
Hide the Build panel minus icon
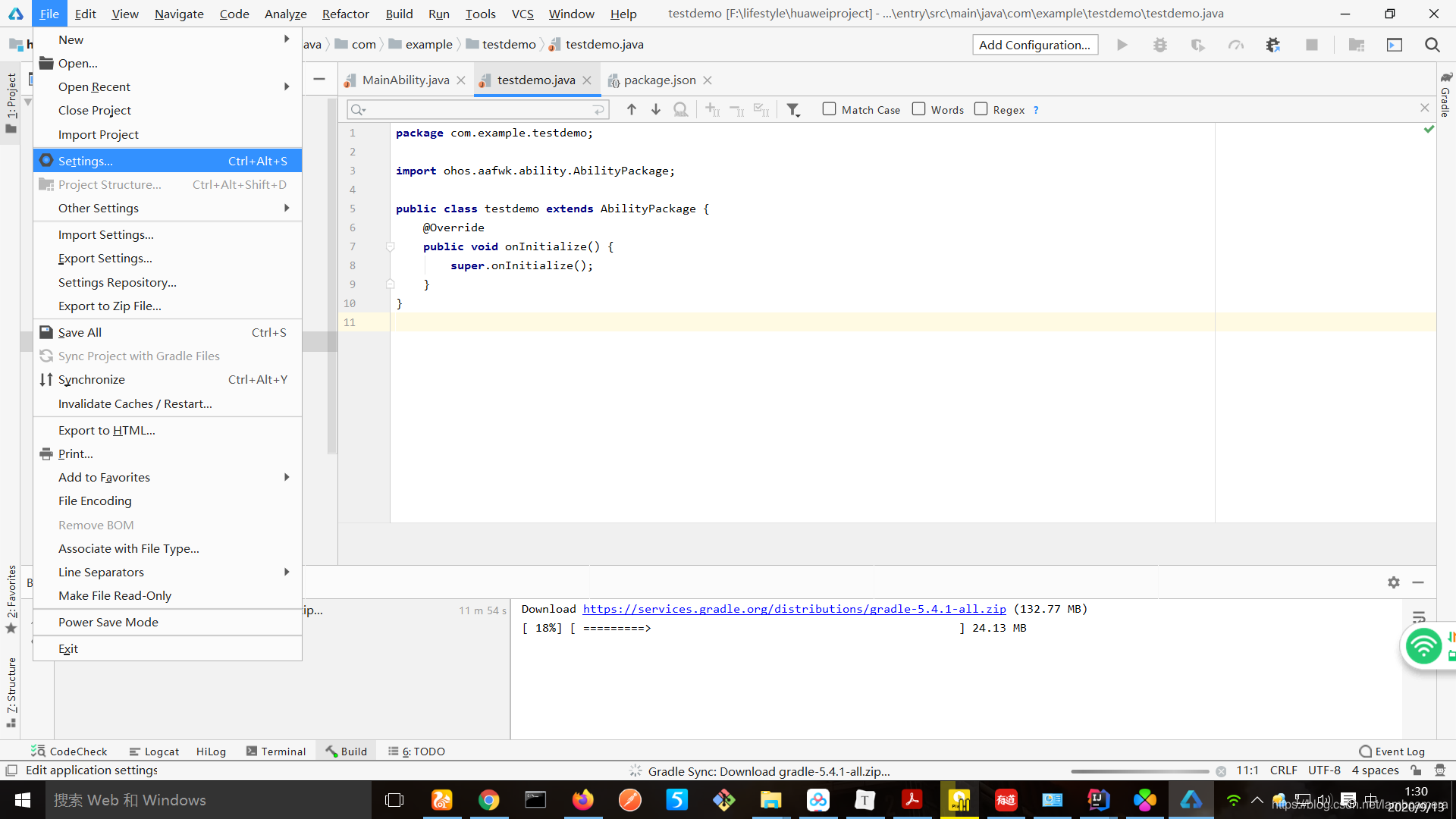[1418, 582]
